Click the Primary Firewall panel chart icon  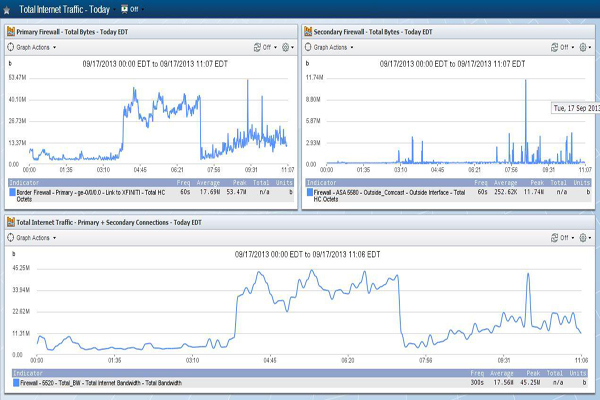[x=10, y=32]
